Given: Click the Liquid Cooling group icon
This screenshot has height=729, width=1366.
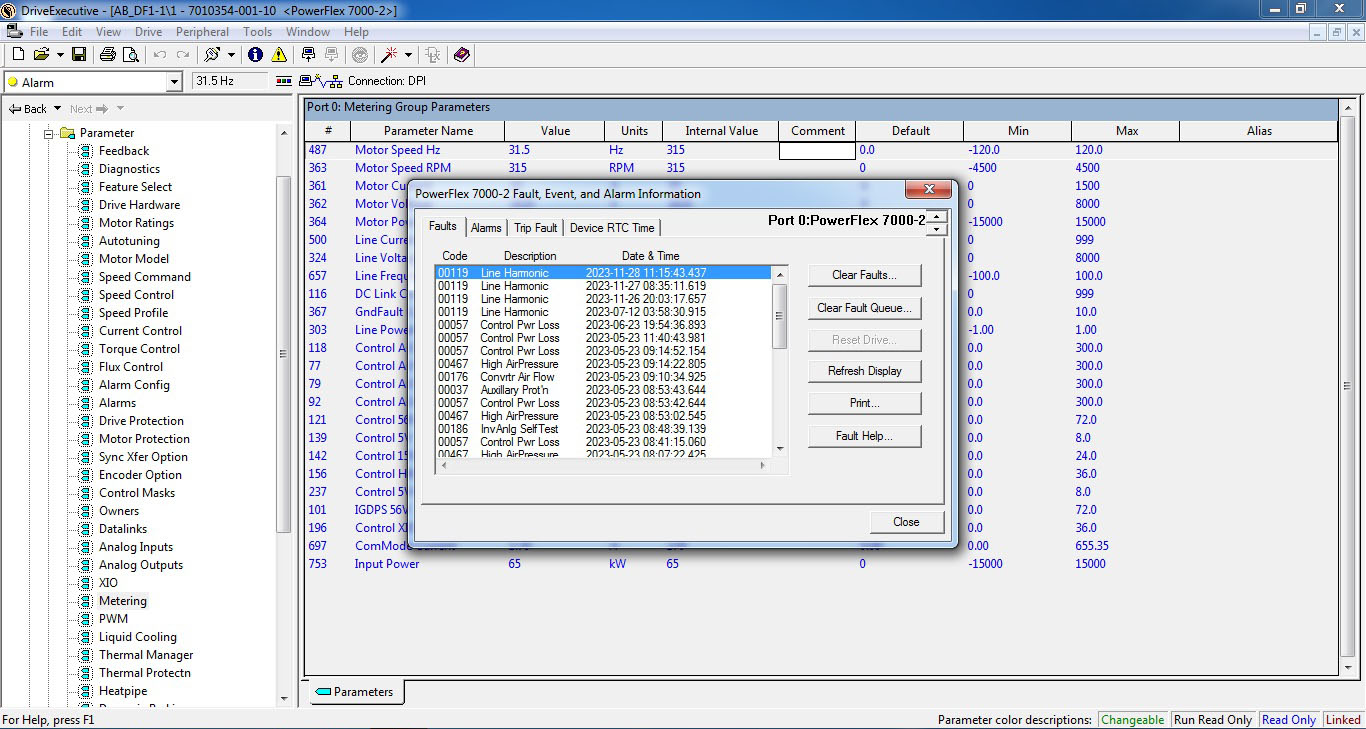Looking at the screenshot, I should click(x=86, y=637).
